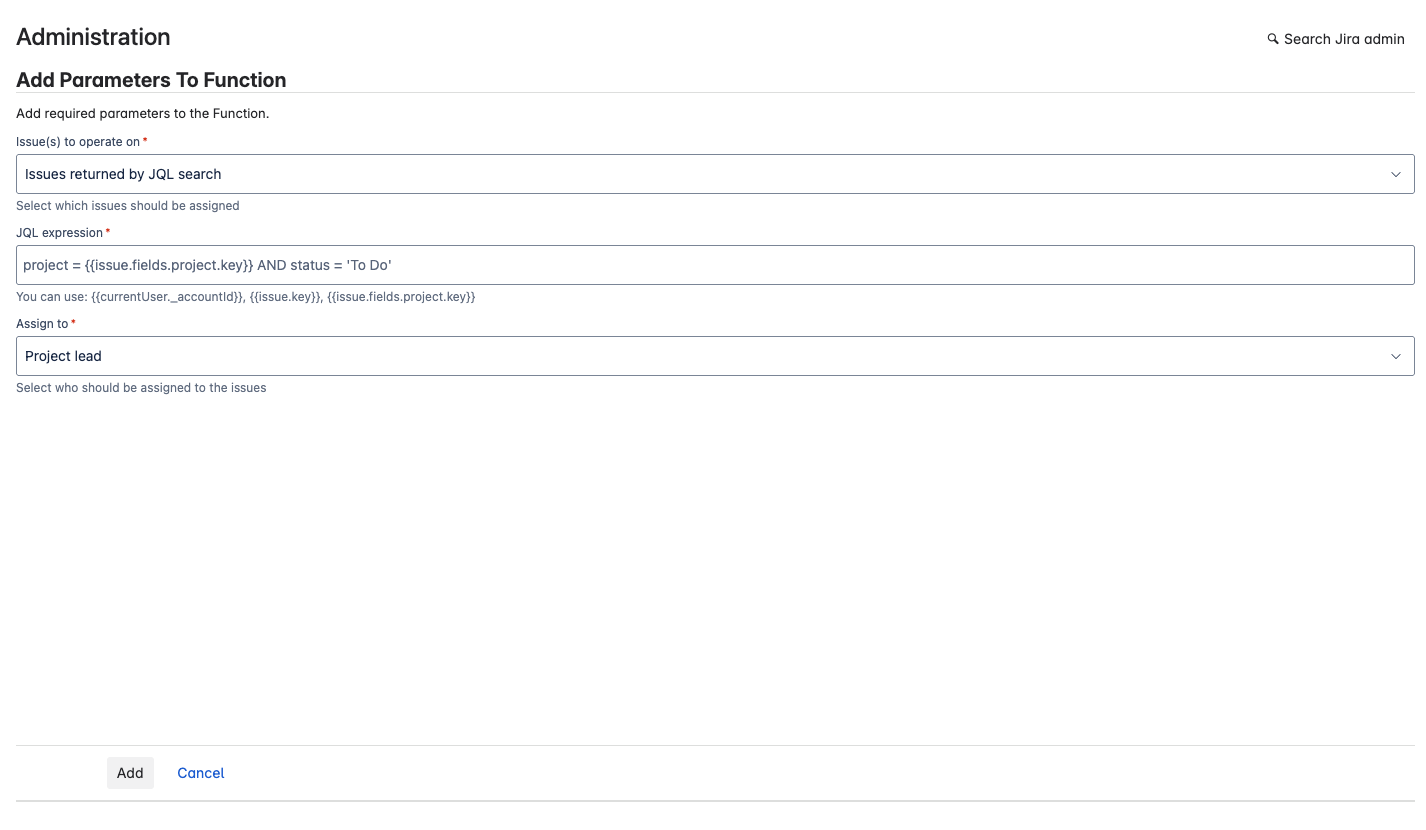Click the magnifying glass search icon
The image size is (1426, 830).
(1273, 38)
